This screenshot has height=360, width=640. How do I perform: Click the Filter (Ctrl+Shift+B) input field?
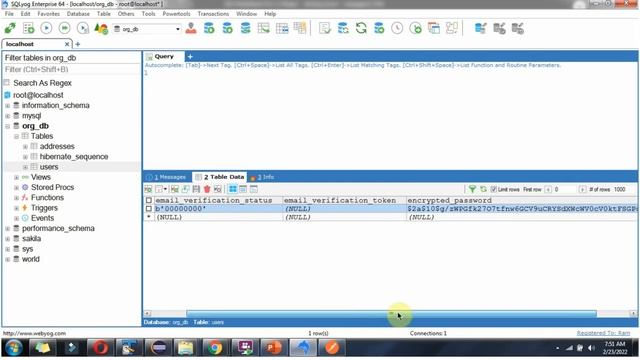pos(71,69)
